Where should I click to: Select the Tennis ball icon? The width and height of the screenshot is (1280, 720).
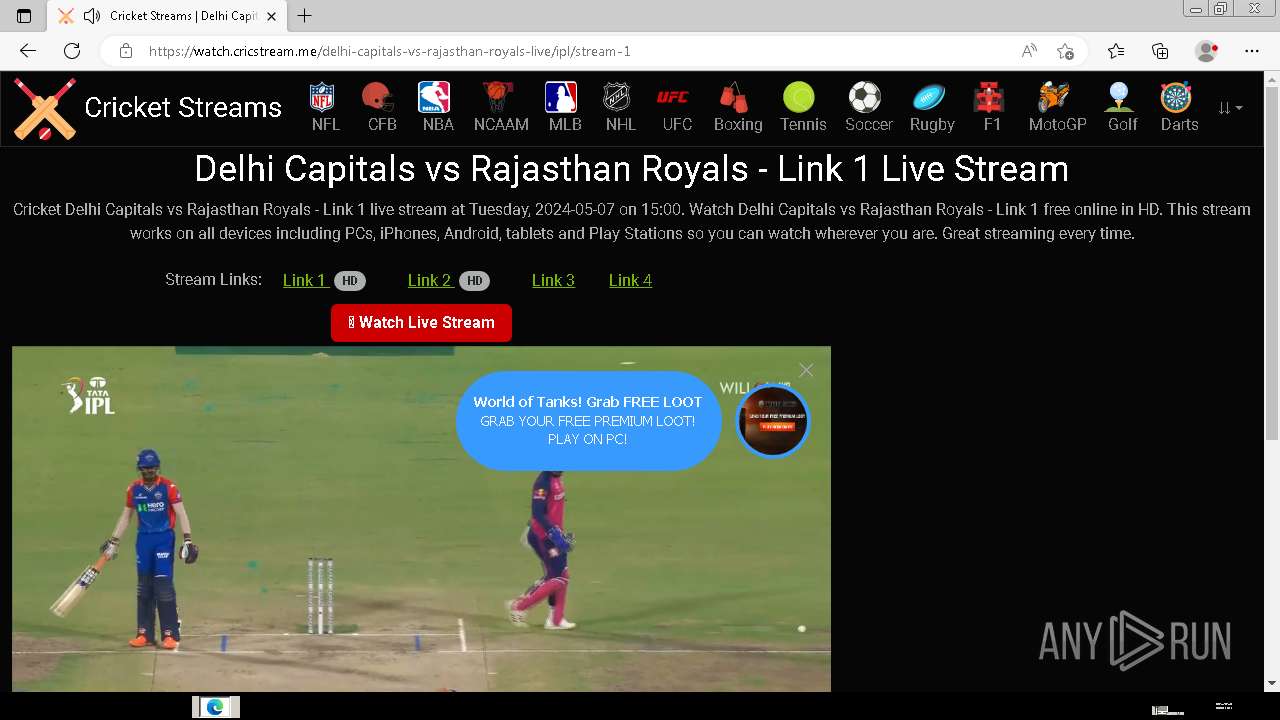click(x=799, y=97)
